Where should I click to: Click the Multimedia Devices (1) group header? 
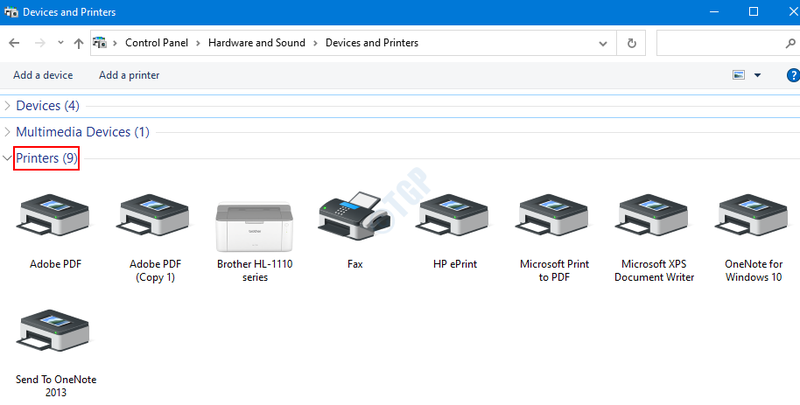tap(83, 132)
